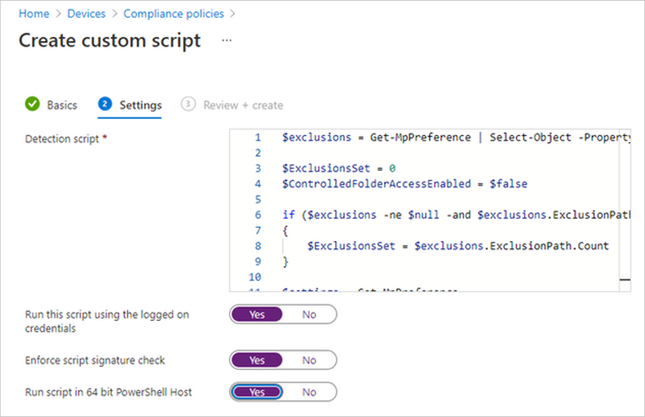This screenshot has width=645, height=417.
Task: Navigate to the Devices breadcrumb
Action: coord(90,14)
